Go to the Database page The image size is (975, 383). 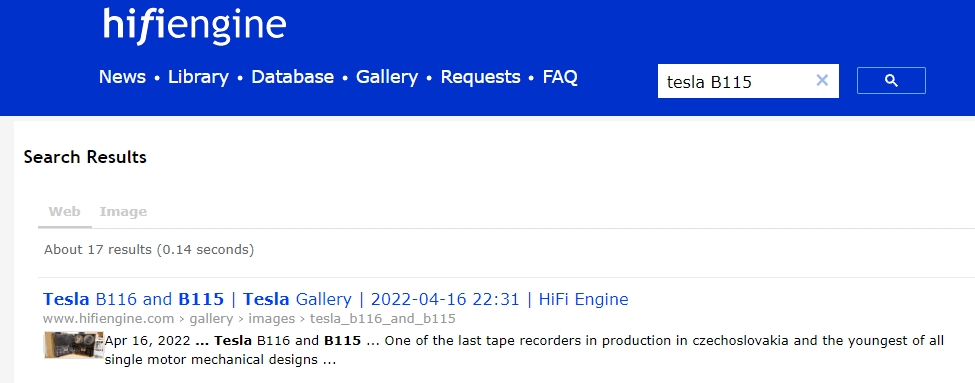click(x=292, y=77)
